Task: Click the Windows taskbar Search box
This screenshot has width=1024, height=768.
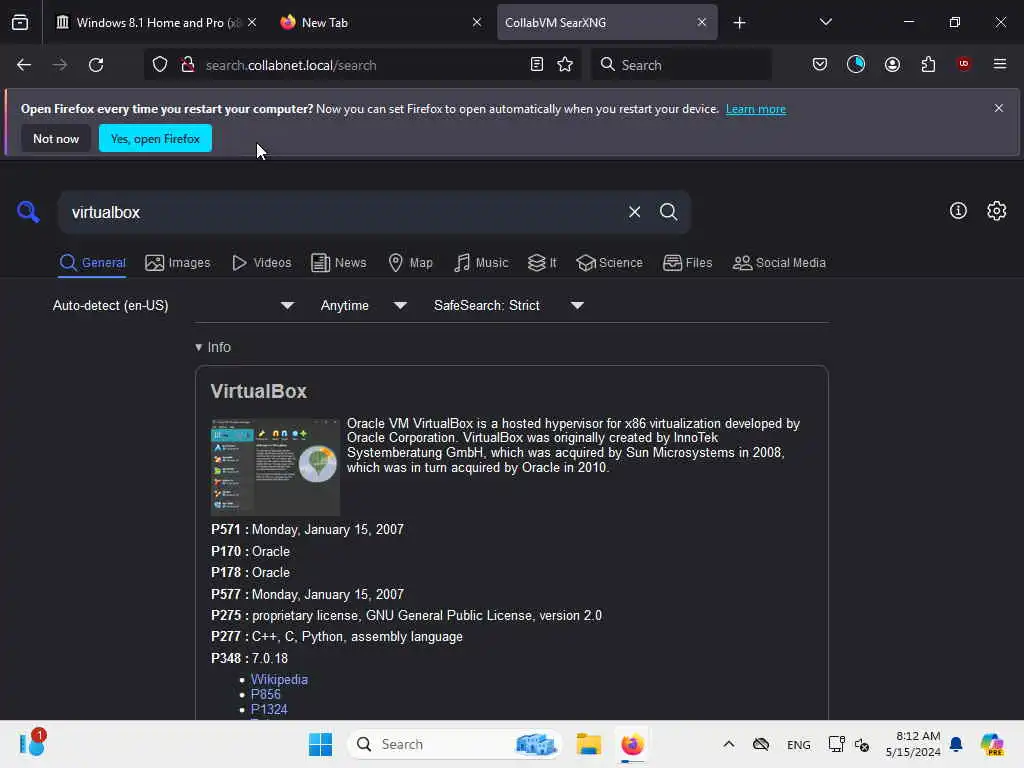Action: tap(456, 744)
